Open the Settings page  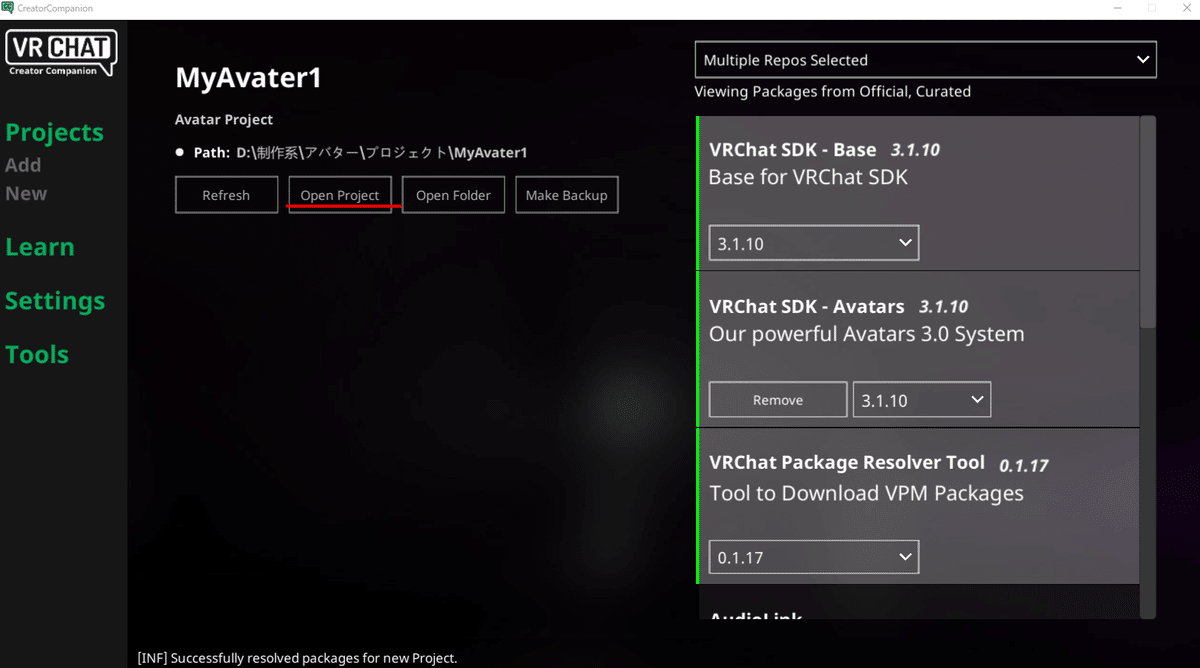point(55,301)
